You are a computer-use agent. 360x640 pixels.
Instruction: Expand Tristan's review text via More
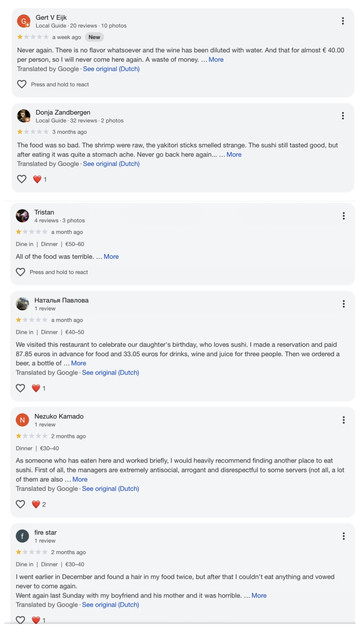click(111, 257)
